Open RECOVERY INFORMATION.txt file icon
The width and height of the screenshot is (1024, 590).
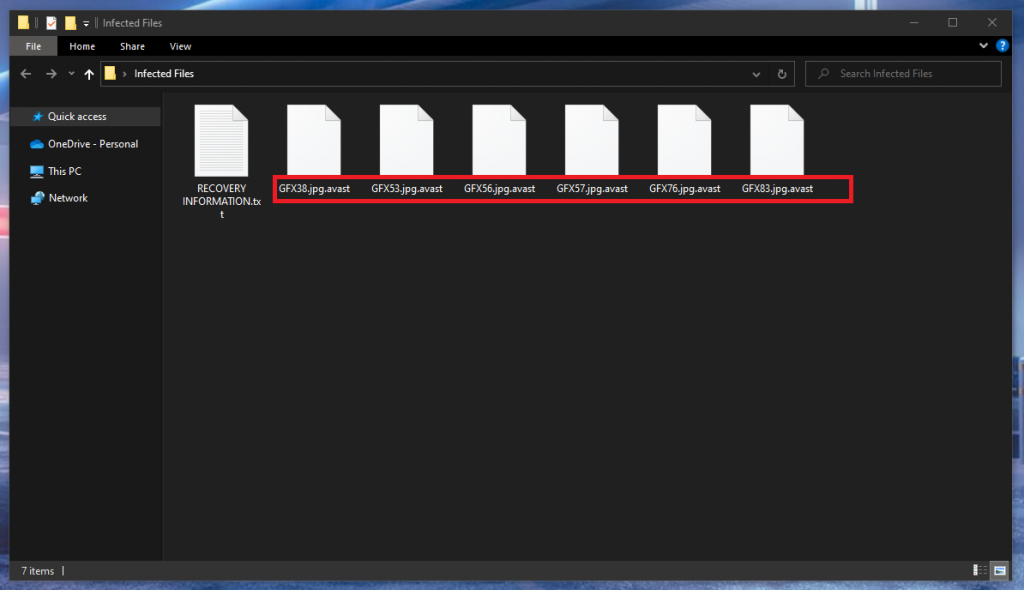click(x=221, y=140)
